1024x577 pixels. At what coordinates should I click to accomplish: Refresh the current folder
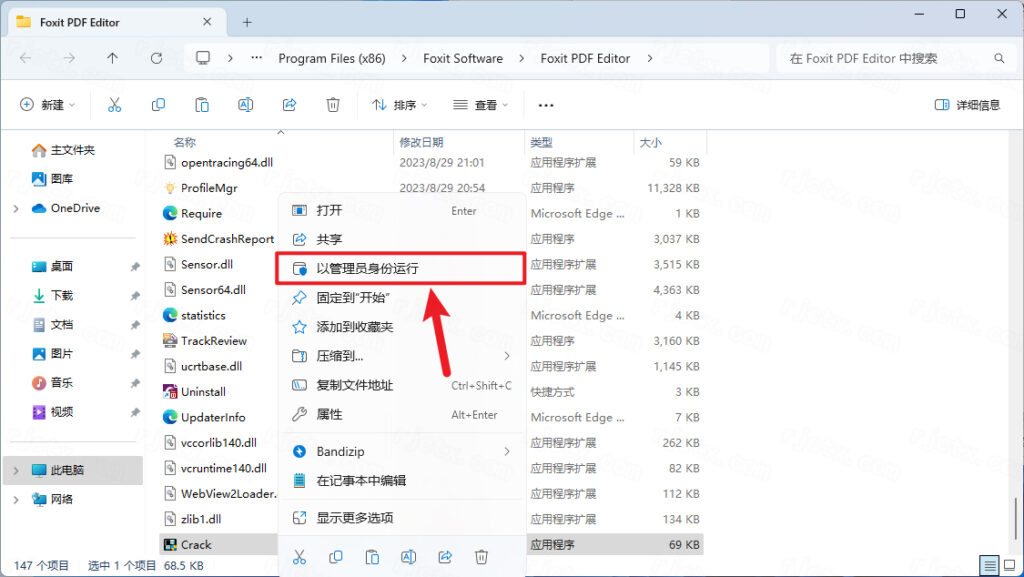coord(156,58)
